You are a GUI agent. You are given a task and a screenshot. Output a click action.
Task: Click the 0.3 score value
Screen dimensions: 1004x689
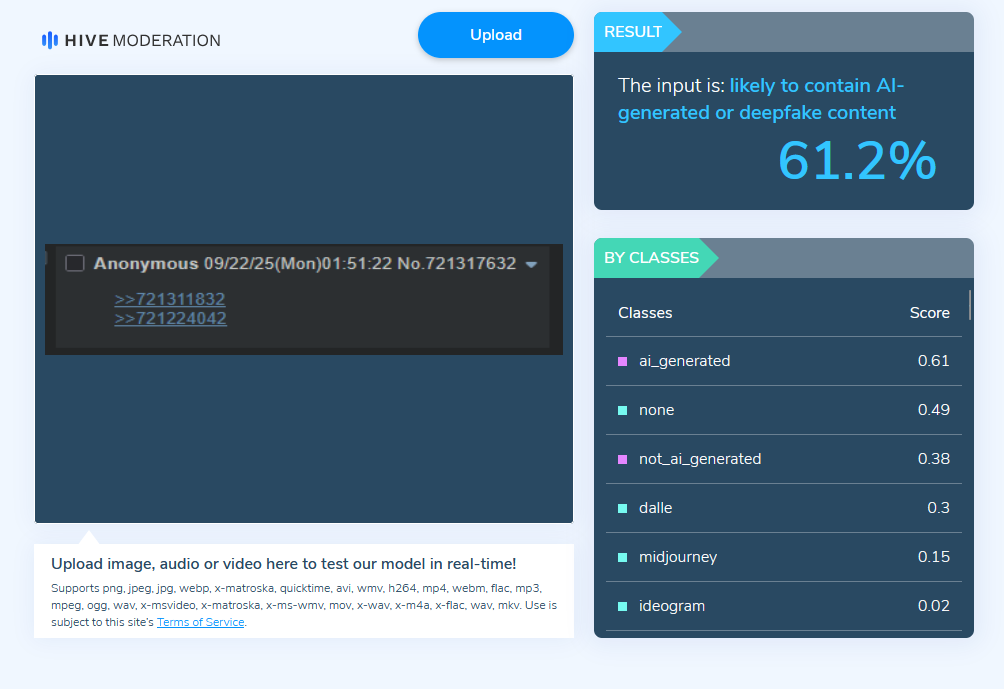click(939, 508)
